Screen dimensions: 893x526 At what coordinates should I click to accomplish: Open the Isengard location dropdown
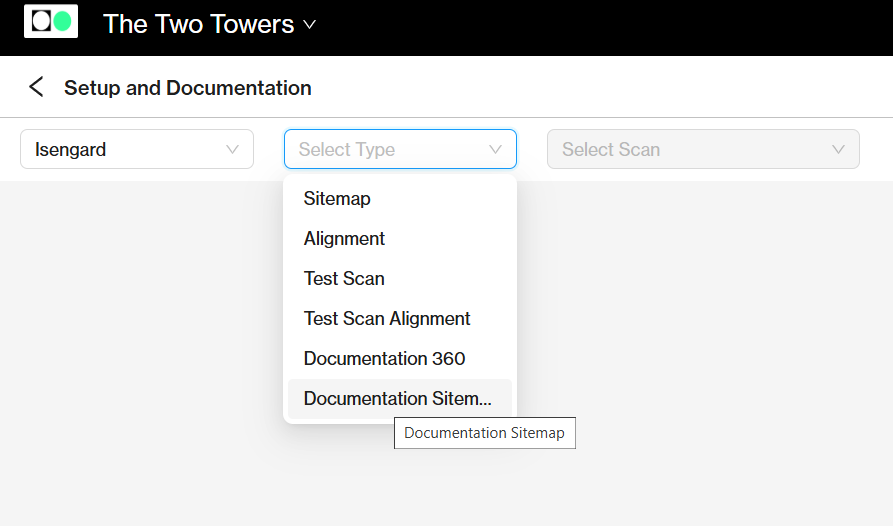pyautogui.click(x=137, y=149)
